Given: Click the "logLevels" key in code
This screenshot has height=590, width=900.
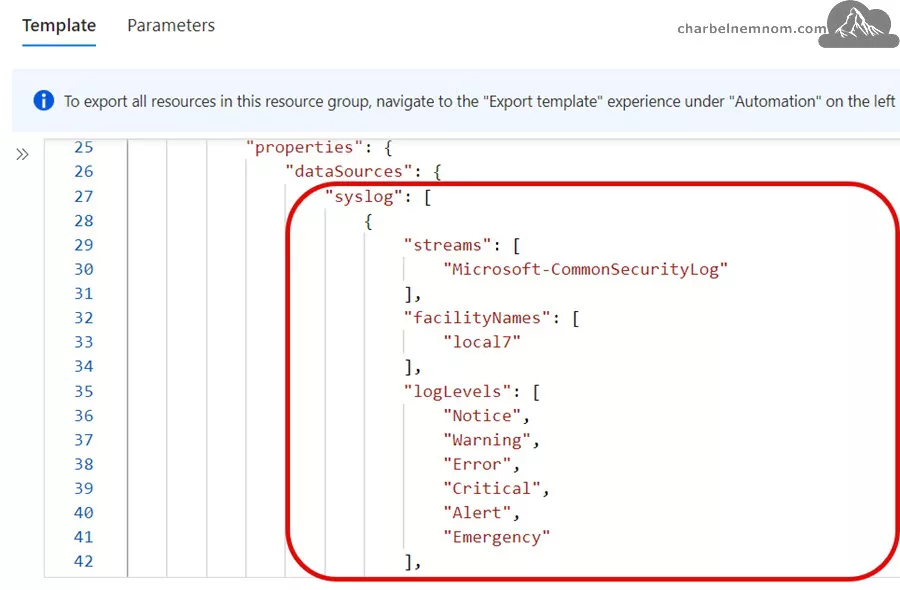Looking at the screenshot, I should click(457, 392).
